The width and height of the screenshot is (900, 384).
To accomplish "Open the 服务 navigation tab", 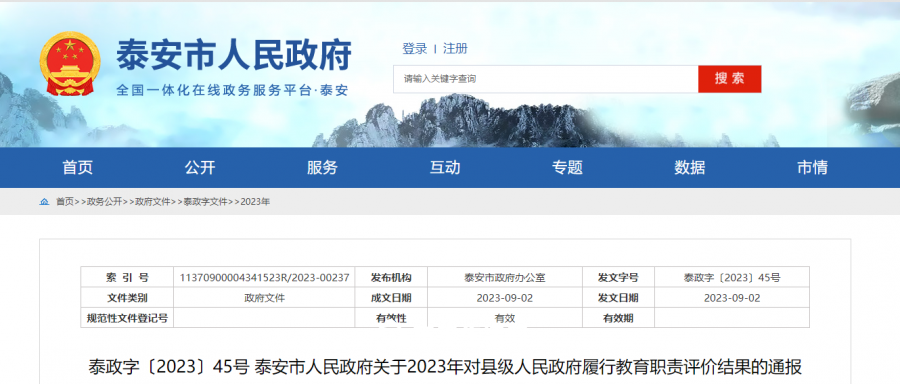I will pyautogui.click(x=322, y=168).
